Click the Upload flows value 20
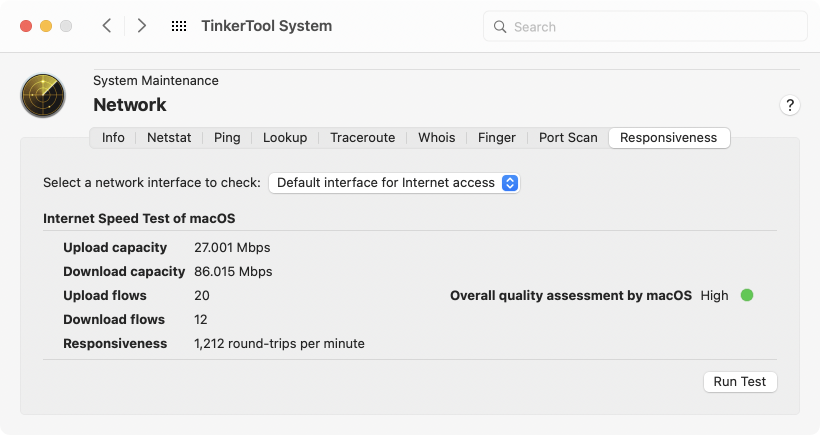The height and width of the screenshot is (435, 820). coord(202,295)
